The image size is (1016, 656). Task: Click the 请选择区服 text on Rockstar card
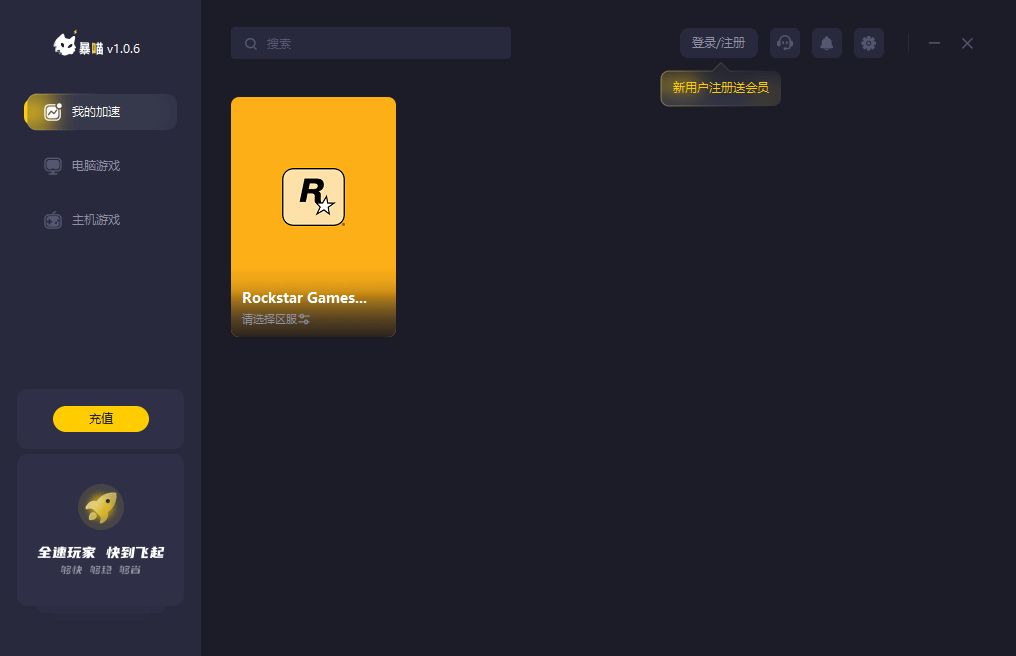point(269,319)
